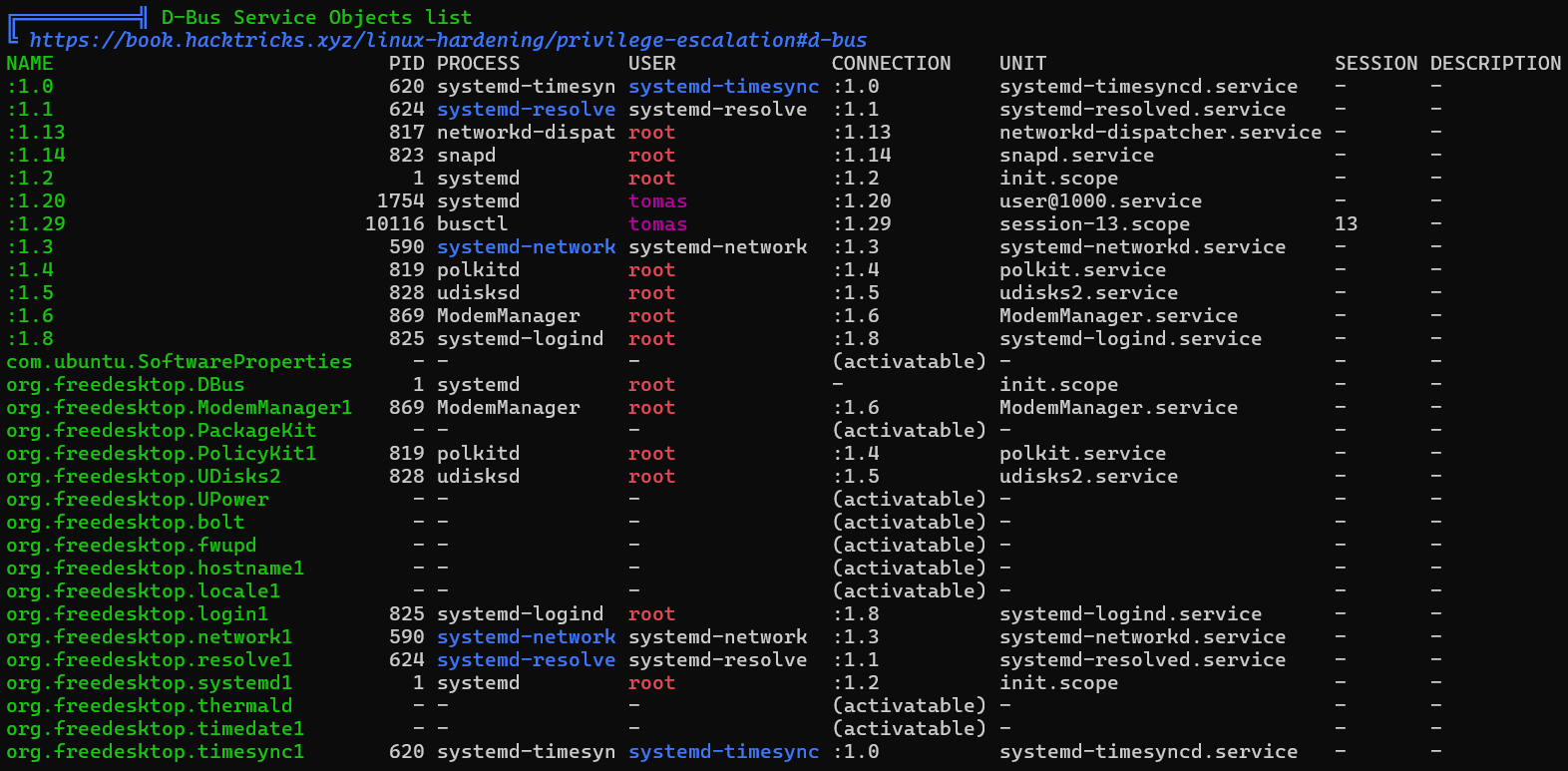The height and width of the screenshot is (771, 1568).
Task: Click the SESSION column header
Action: click(1376, 63)
